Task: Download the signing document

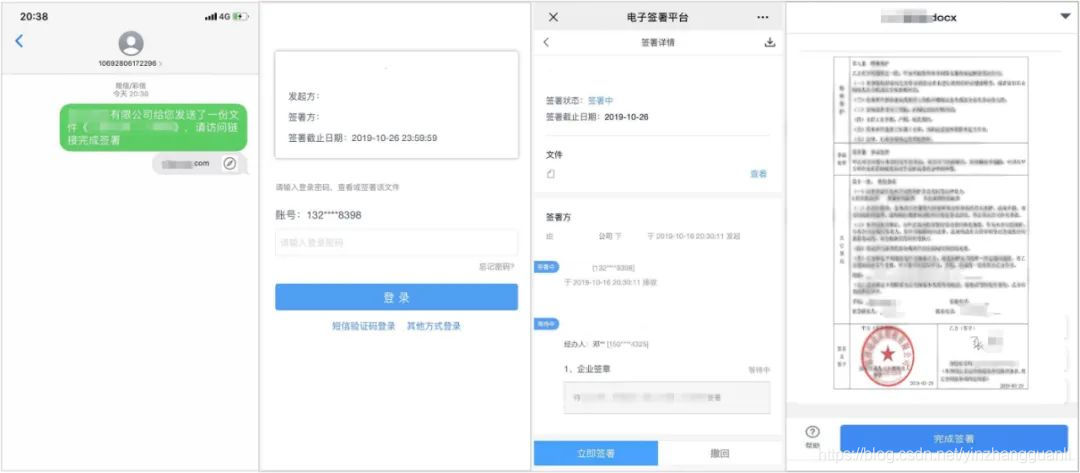Action: pyautogui.click(x=770, y=43)
